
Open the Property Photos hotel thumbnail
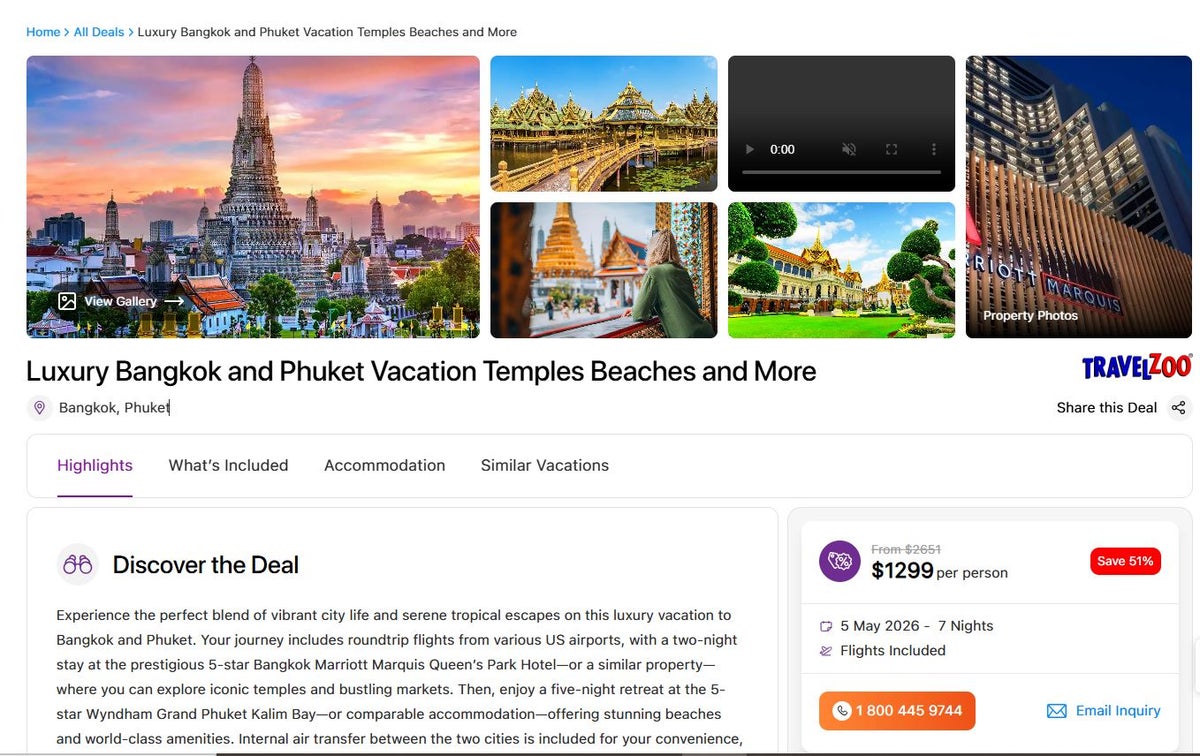click(x=1079, y=197)
